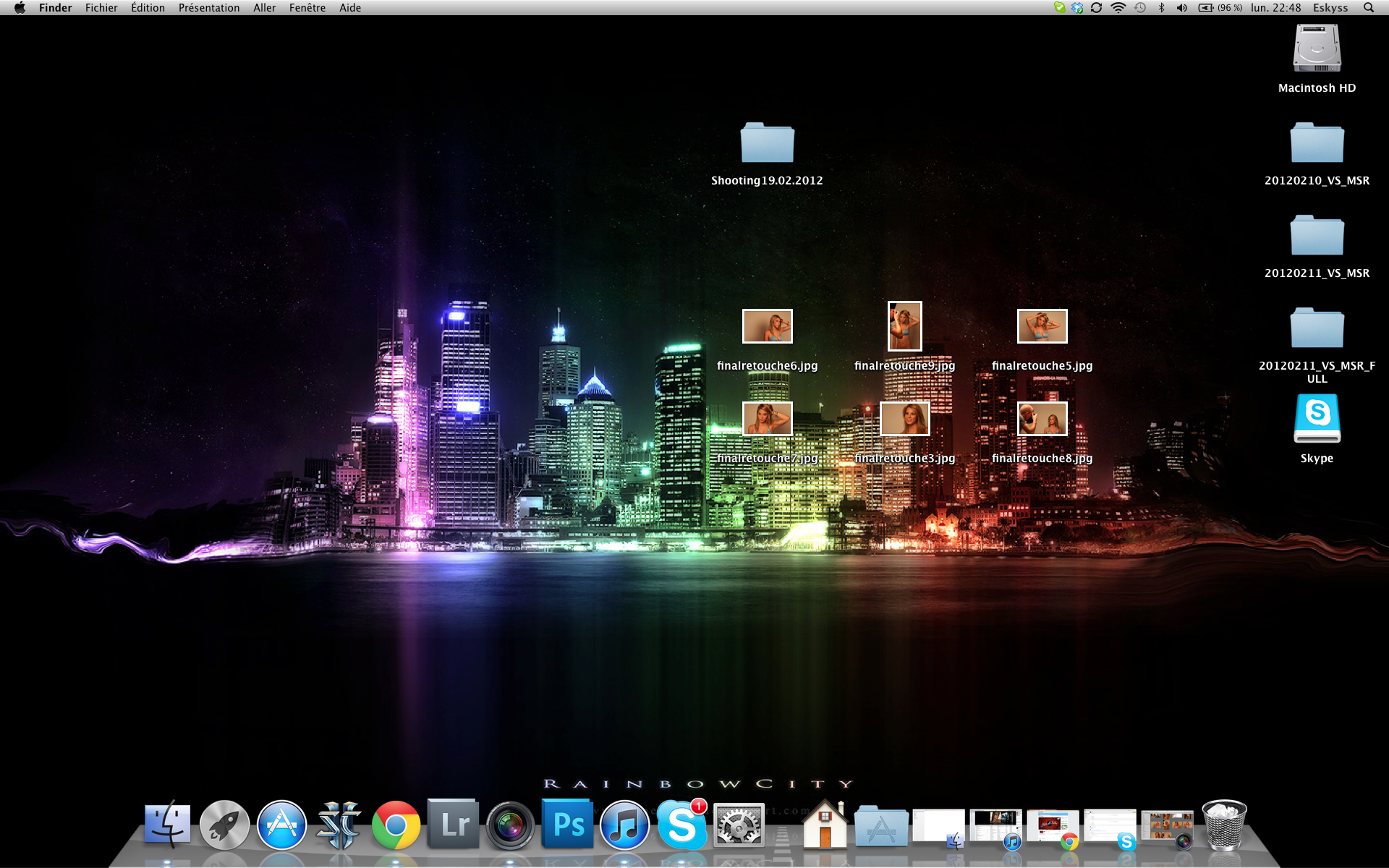Open the Édition menu
Viewport: 1389px width, 868px height.
pos(148,8)
